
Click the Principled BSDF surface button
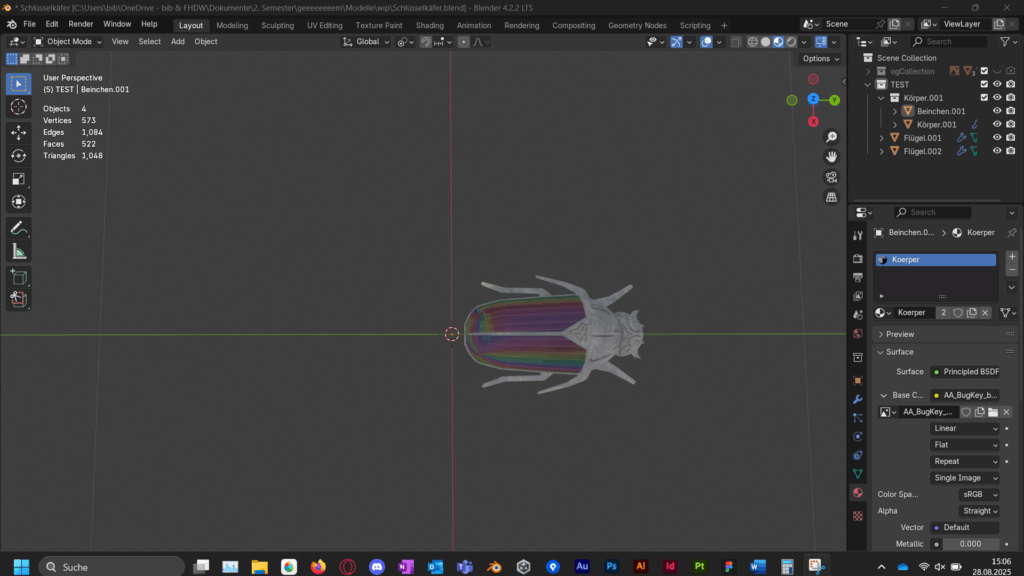click(964, 371)
